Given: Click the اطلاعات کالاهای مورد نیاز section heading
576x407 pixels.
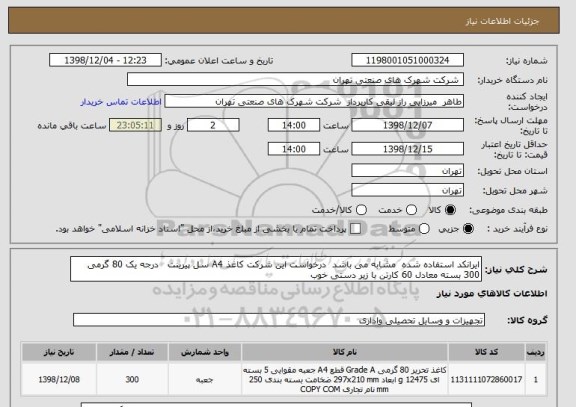Looking at the screenshot, I should click(x=492, y=293).
